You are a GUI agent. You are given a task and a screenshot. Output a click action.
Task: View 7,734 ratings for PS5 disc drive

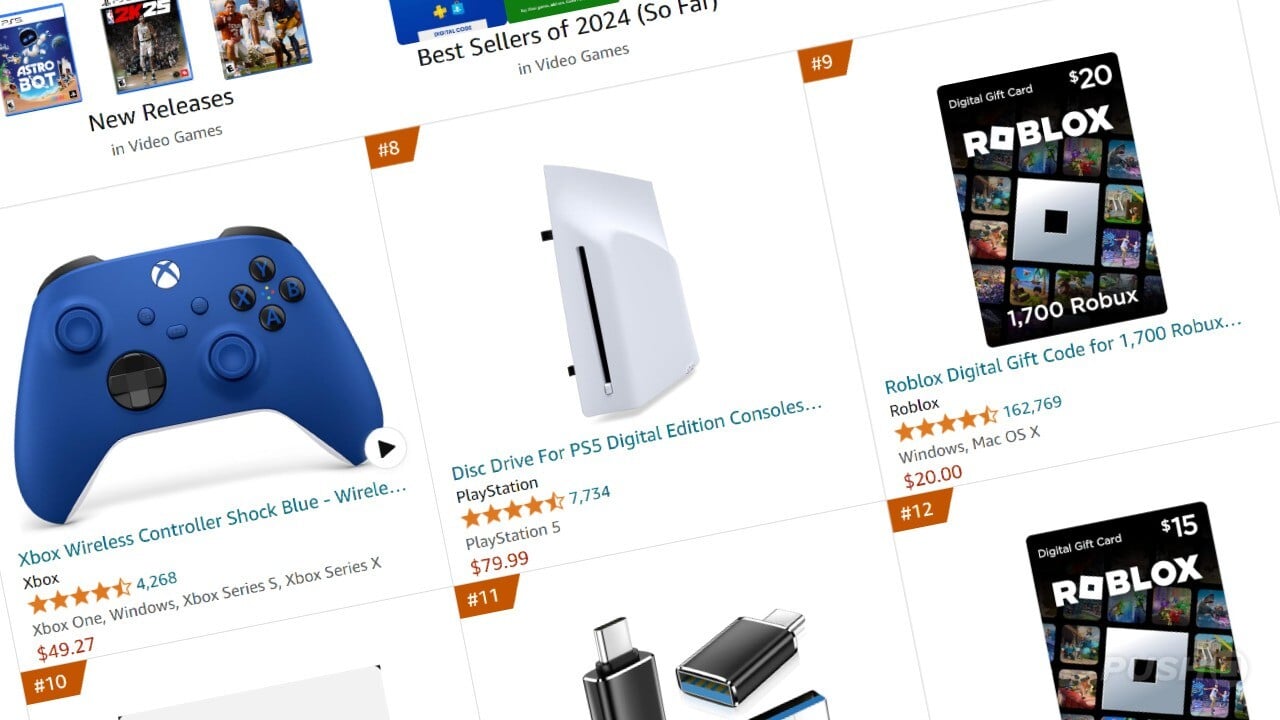[590, 494]
